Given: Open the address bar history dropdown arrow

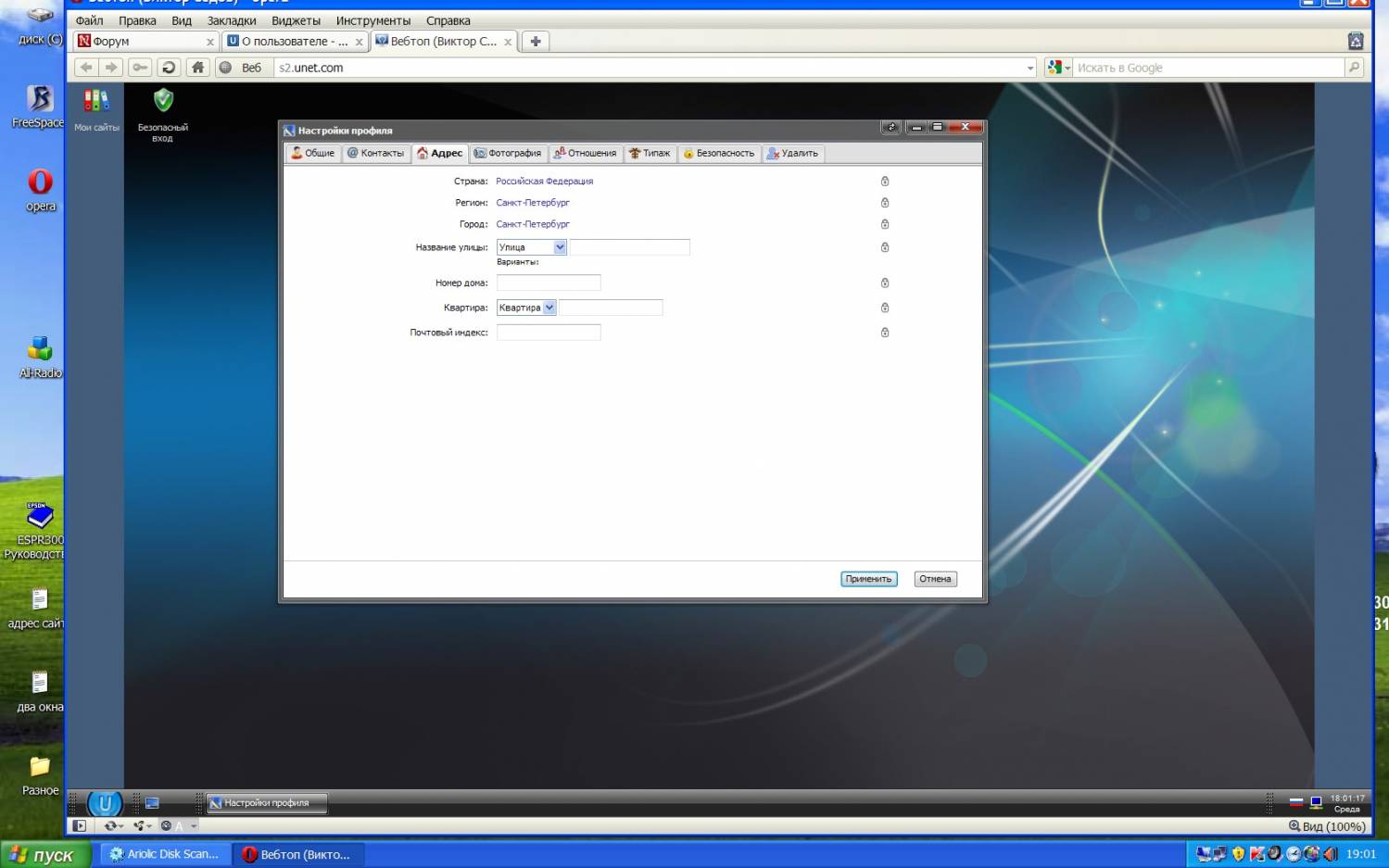Looking at the screenshot, I should (1030, 68).
